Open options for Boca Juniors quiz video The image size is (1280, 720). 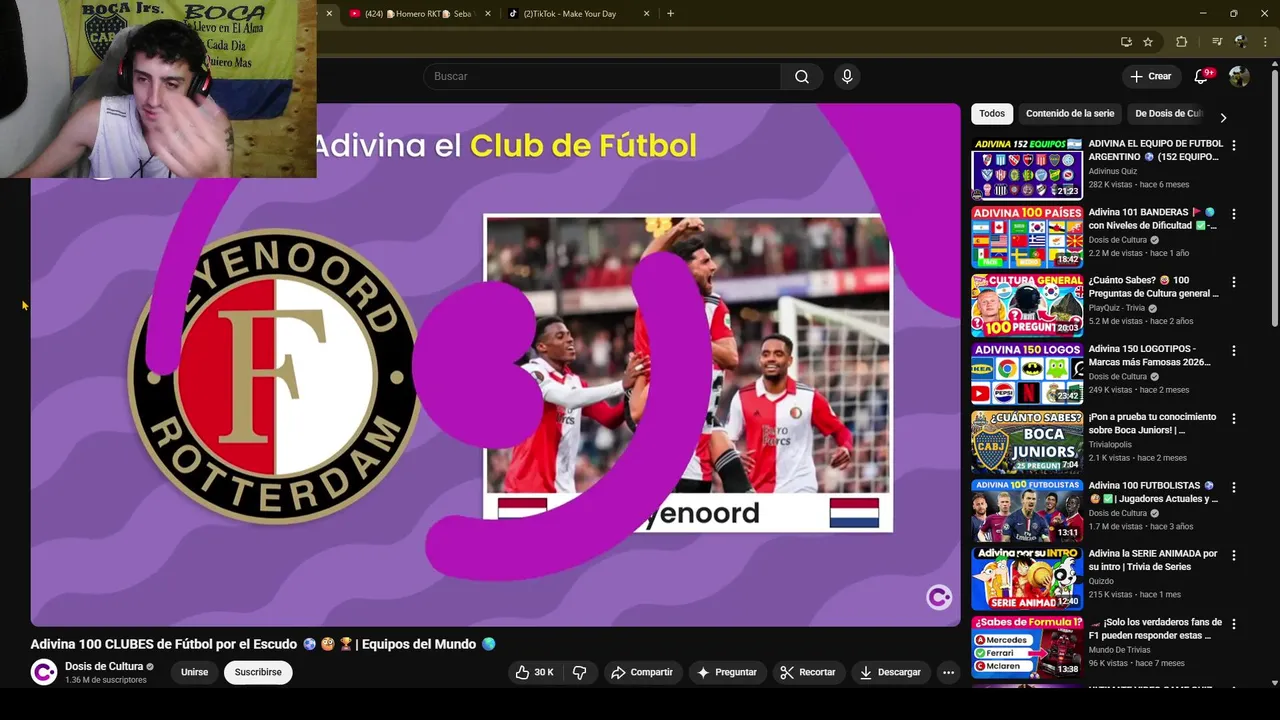[1233, 419]
